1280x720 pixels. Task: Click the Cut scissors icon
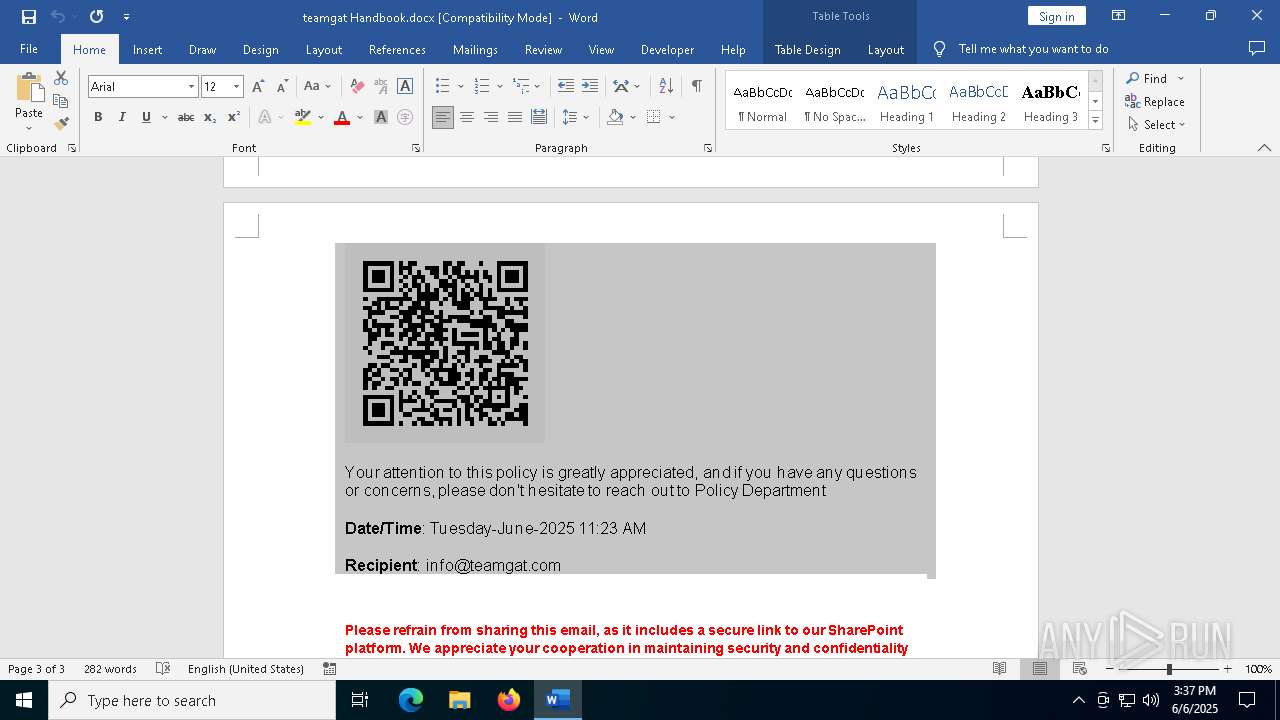[61, 78]
